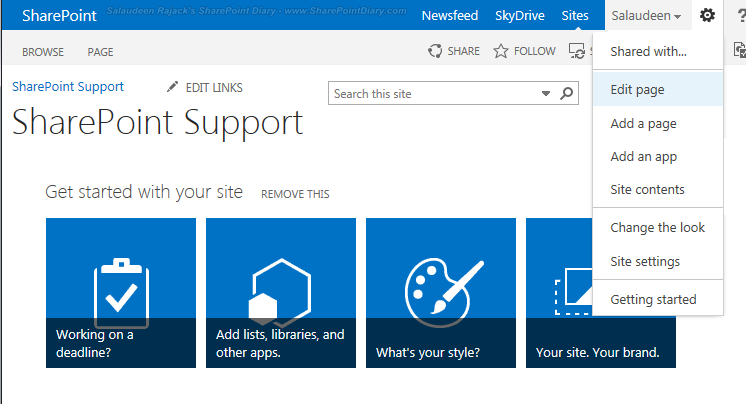Click the search magnifier icon
The image size is (746, 404).
[x=567, y=94]
